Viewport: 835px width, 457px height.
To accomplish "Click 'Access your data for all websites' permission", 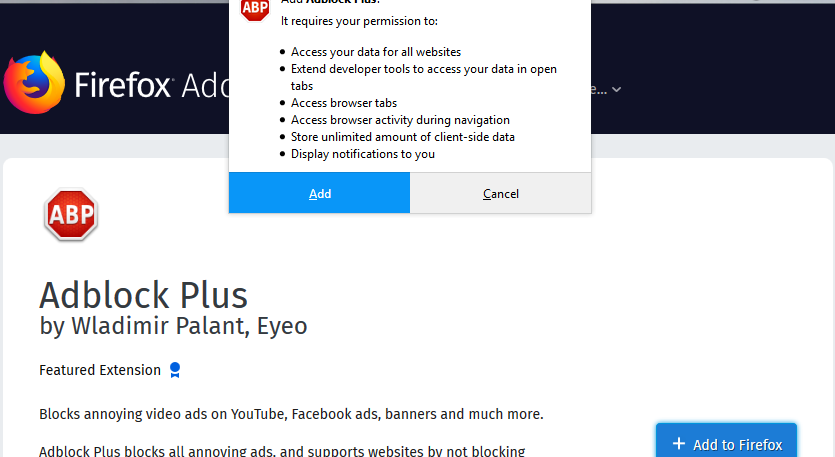I will click(376, 52).
